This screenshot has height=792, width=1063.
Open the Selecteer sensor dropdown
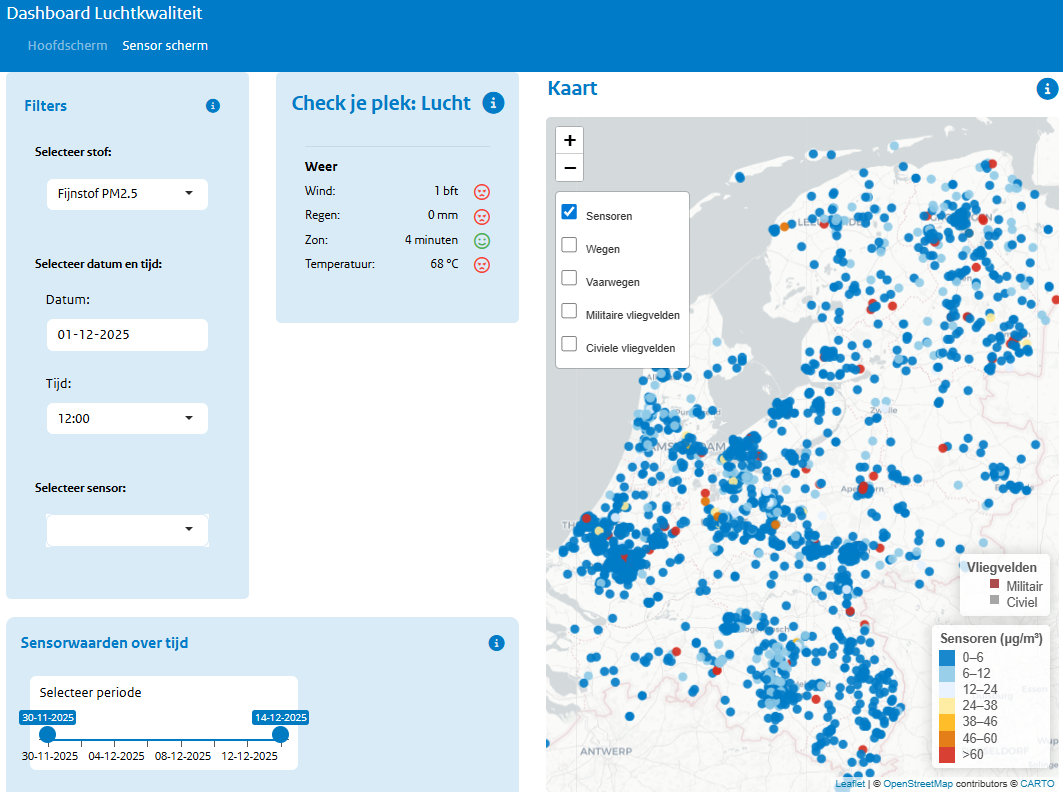pos(127,530)
